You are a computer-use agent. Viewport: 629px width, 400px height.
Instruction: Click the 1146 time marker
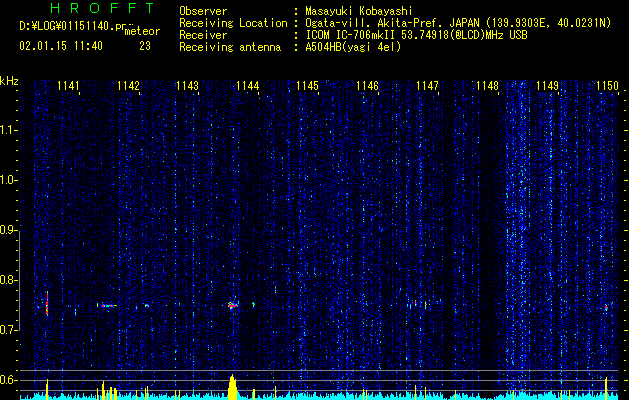pyautogui.click(x=367, y=86)
